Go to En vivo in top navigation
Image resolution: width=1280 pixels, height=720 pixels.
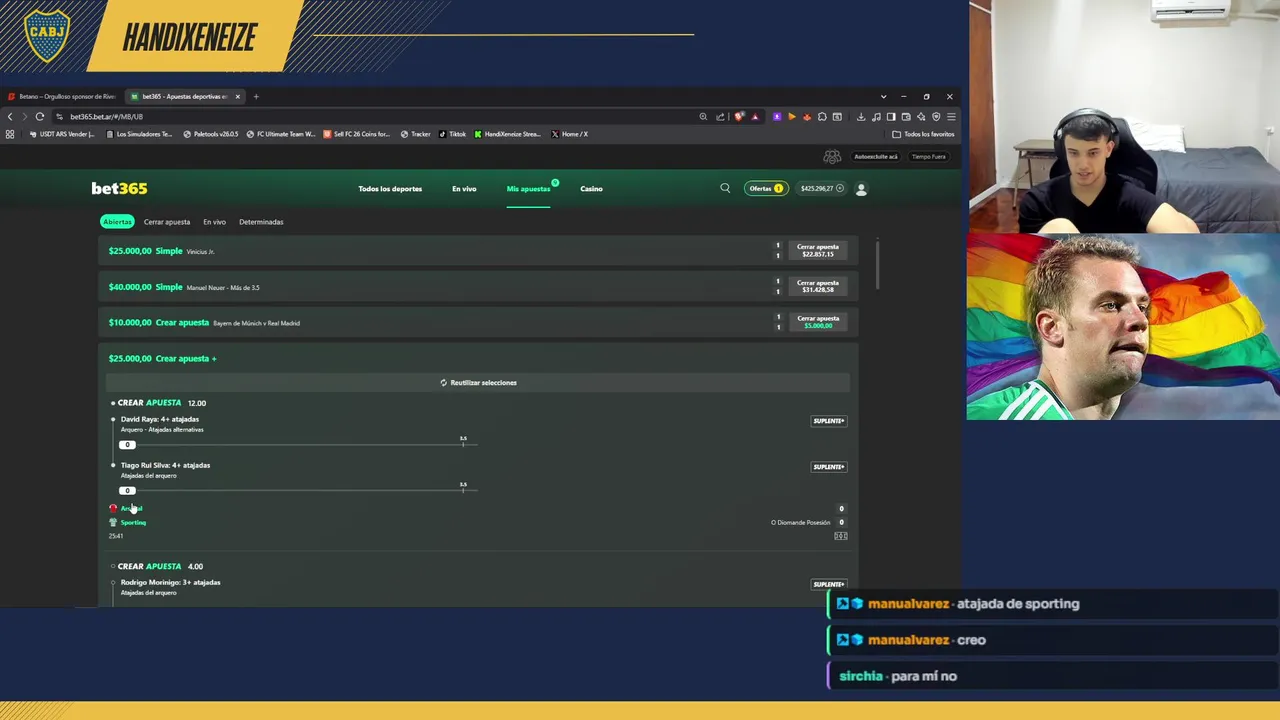464,188
